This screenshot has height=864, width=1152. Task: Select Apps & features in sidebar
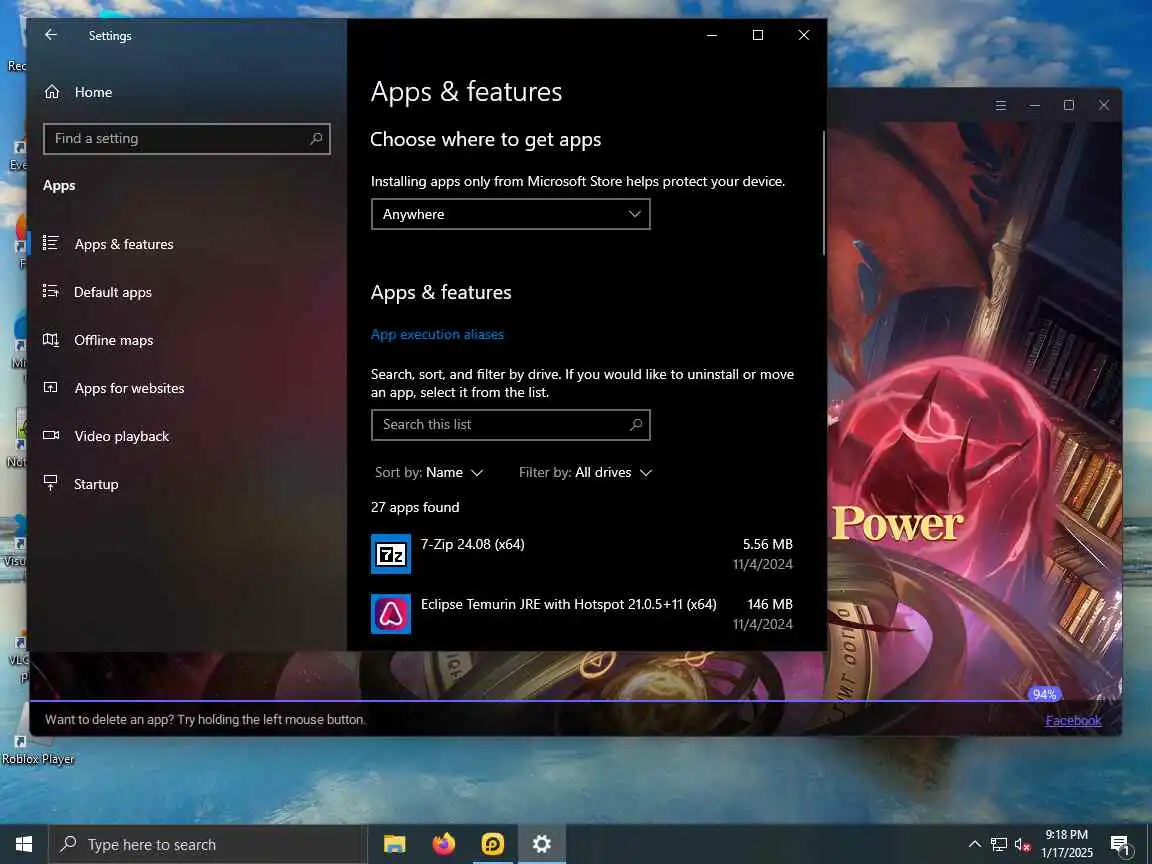(x=123, y=244)
